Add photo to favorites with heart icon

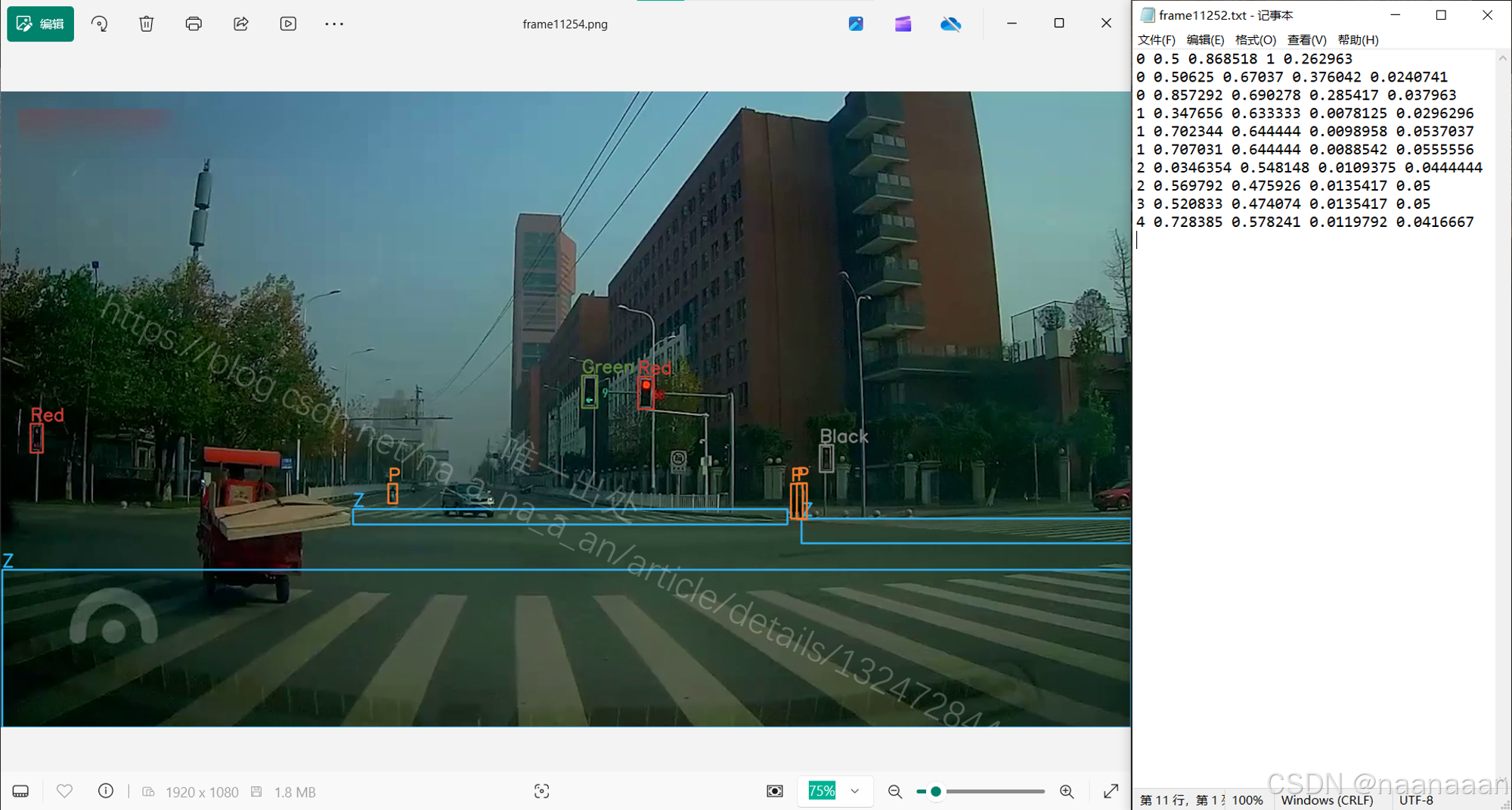pyautogui.click(x=65, y=791)
